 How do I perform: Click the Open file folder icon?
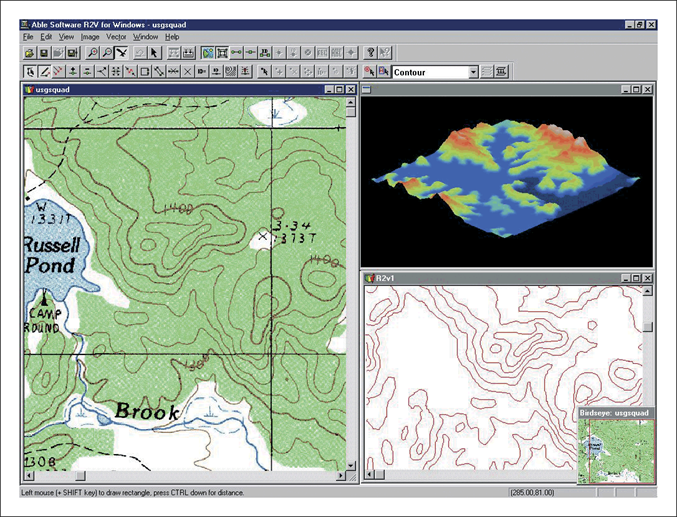point(29,51)
